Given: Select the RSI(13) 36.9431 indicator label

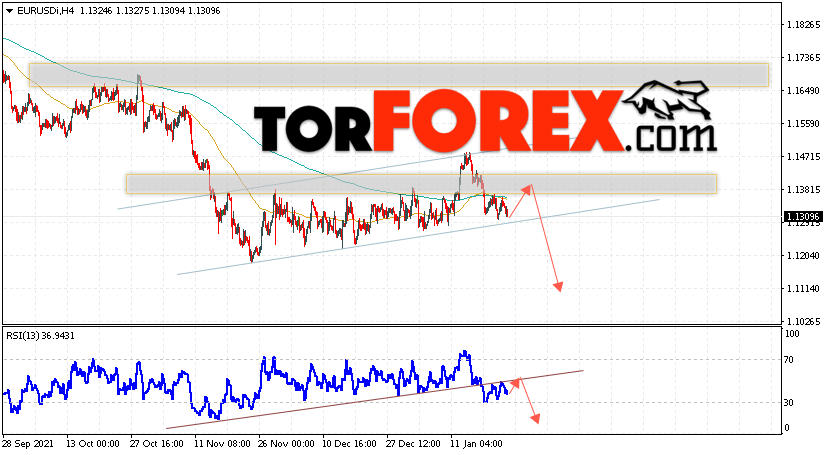Looking at the screenshot, I should click(x=40, y=335).
